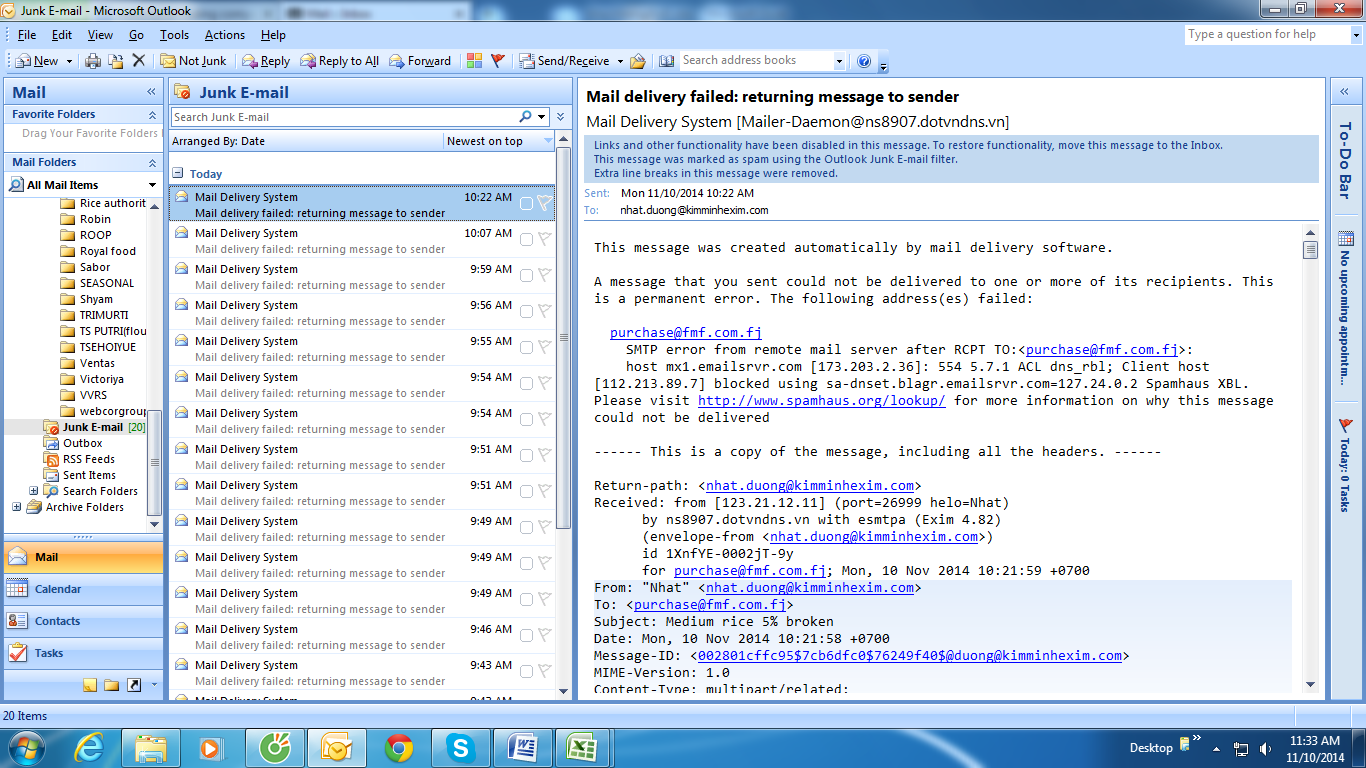Print the message with the printer icon
This screenshot has height=768, width=1366.
point(93,61)
